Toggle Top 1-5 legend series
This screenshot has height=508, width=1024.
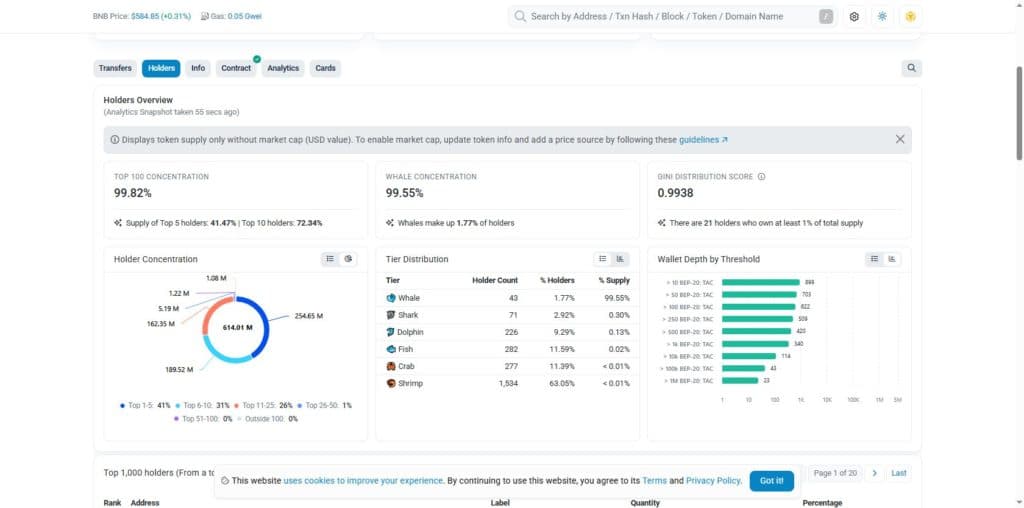(145, 405)
